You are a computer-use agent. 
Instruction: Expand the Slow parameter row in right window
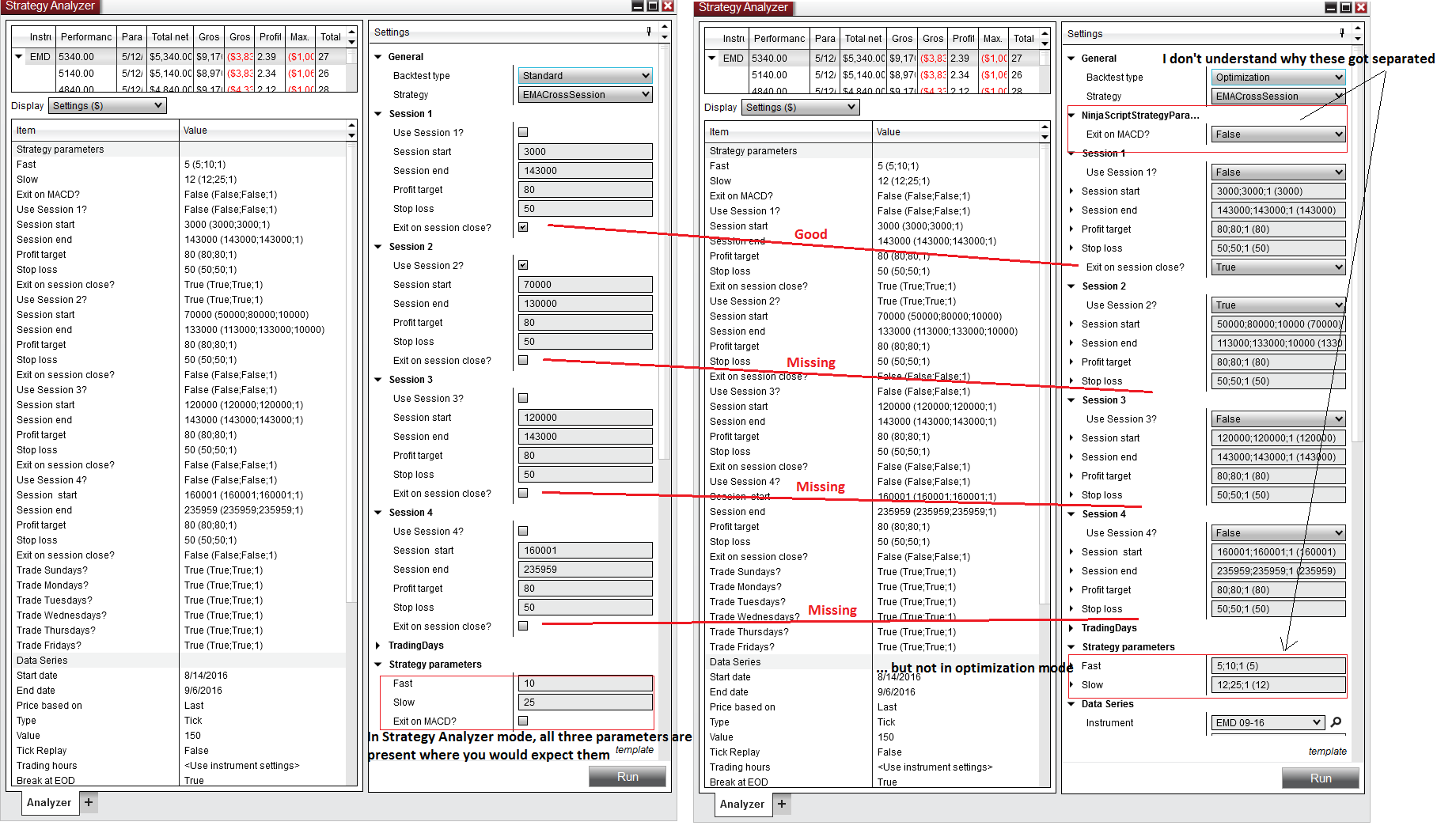click(1071, 685)
